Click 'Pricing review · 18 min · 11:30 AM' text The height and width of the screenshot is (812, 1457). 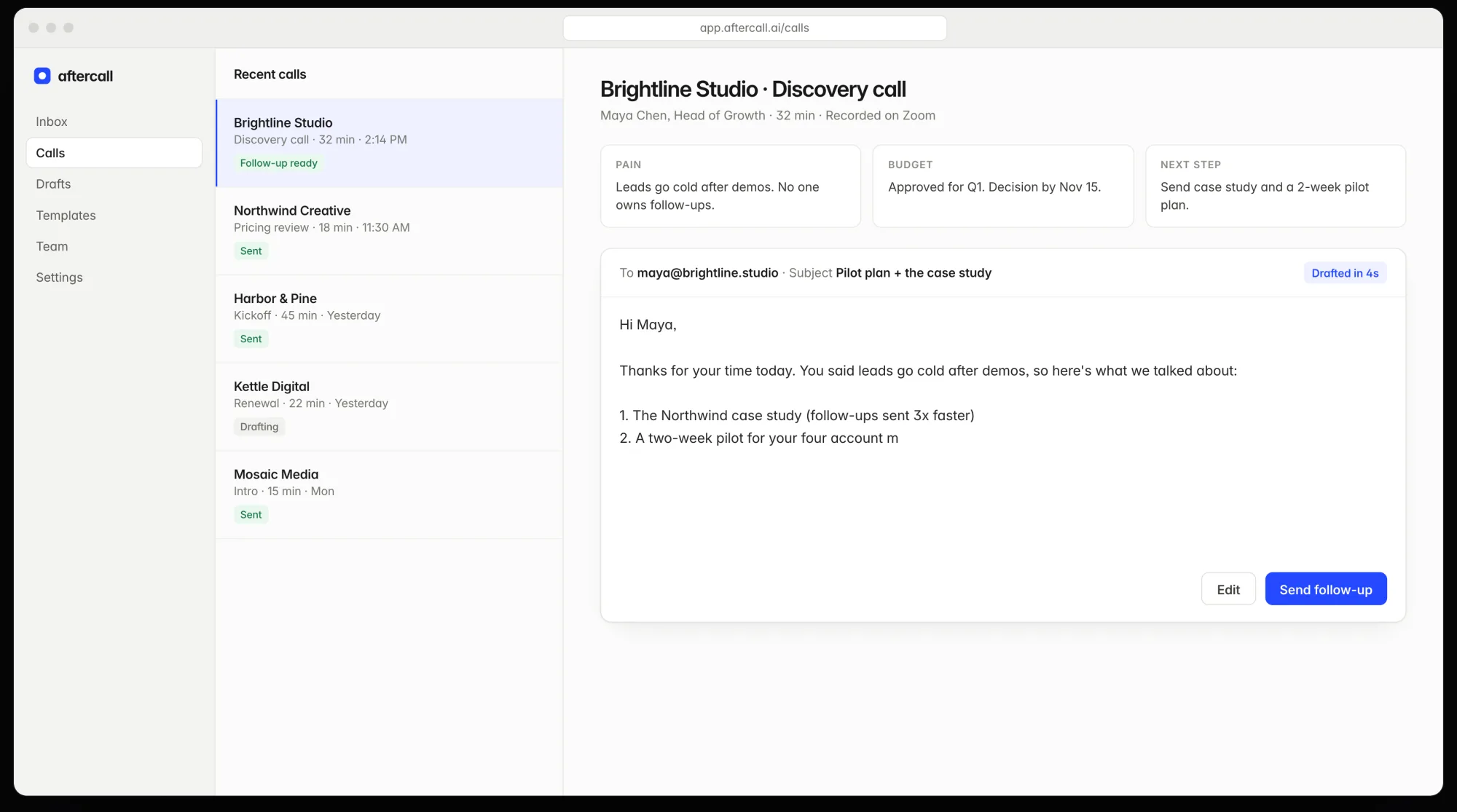[322, 228]
